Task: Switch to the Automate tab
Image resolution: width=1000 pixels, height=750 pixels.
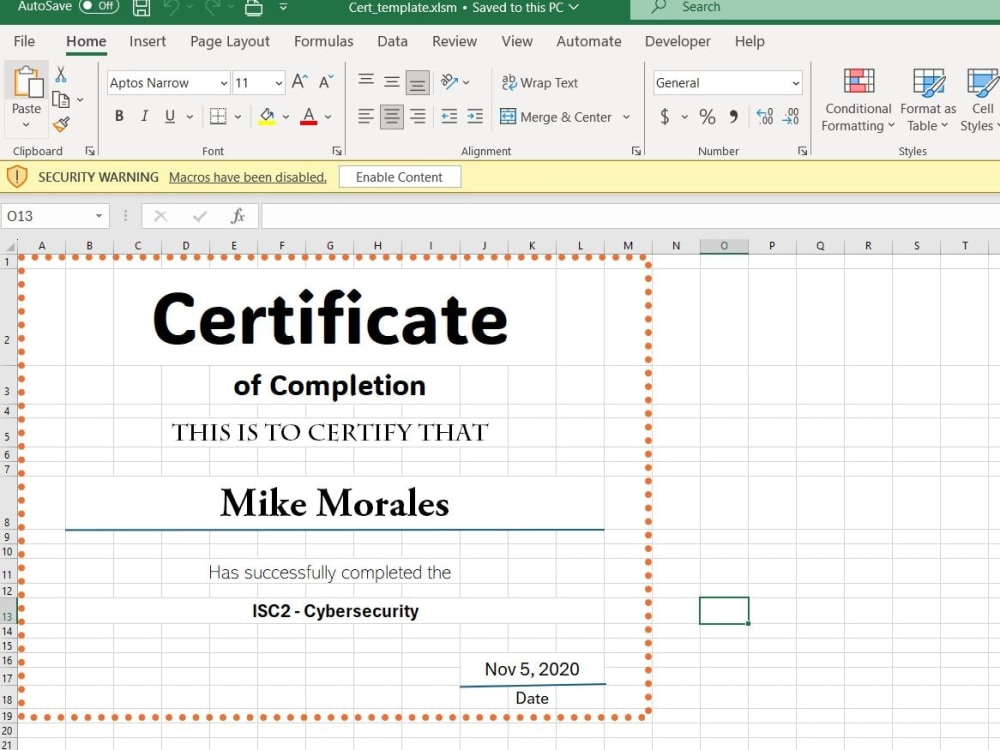Action: click(589, 41)
